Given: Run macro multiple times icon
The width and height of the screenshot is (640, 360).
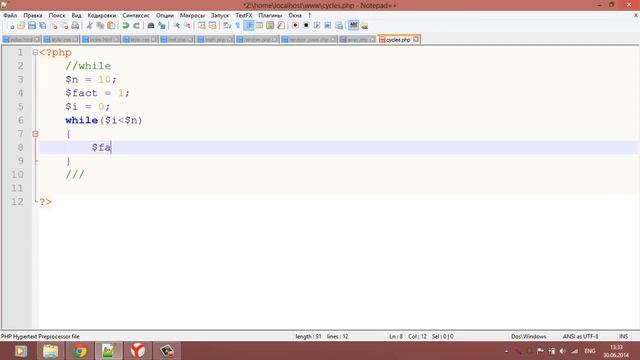Looking at the screenshot, I should 328,26.
